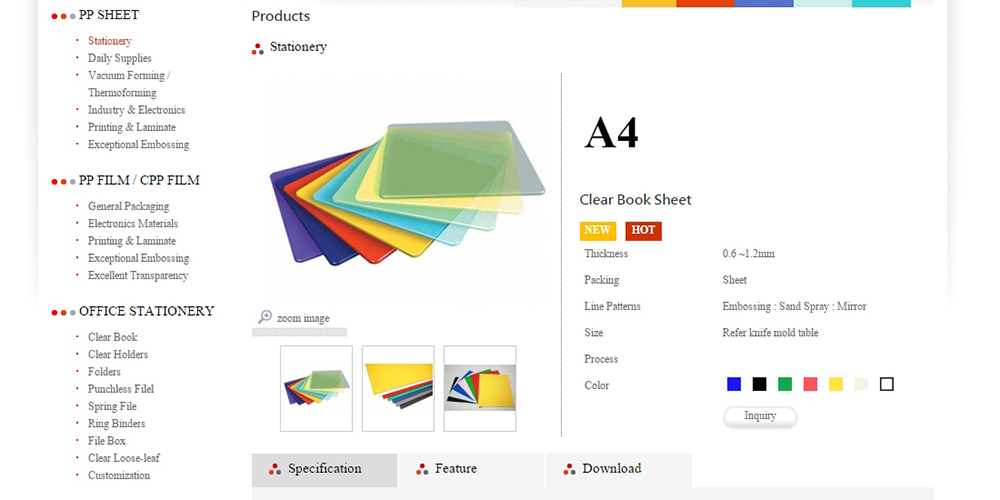Open the fanned colored sheets thumbnail
This screenshot has height=500, width=1000.
pyautogui.click(x=316, y=388)
